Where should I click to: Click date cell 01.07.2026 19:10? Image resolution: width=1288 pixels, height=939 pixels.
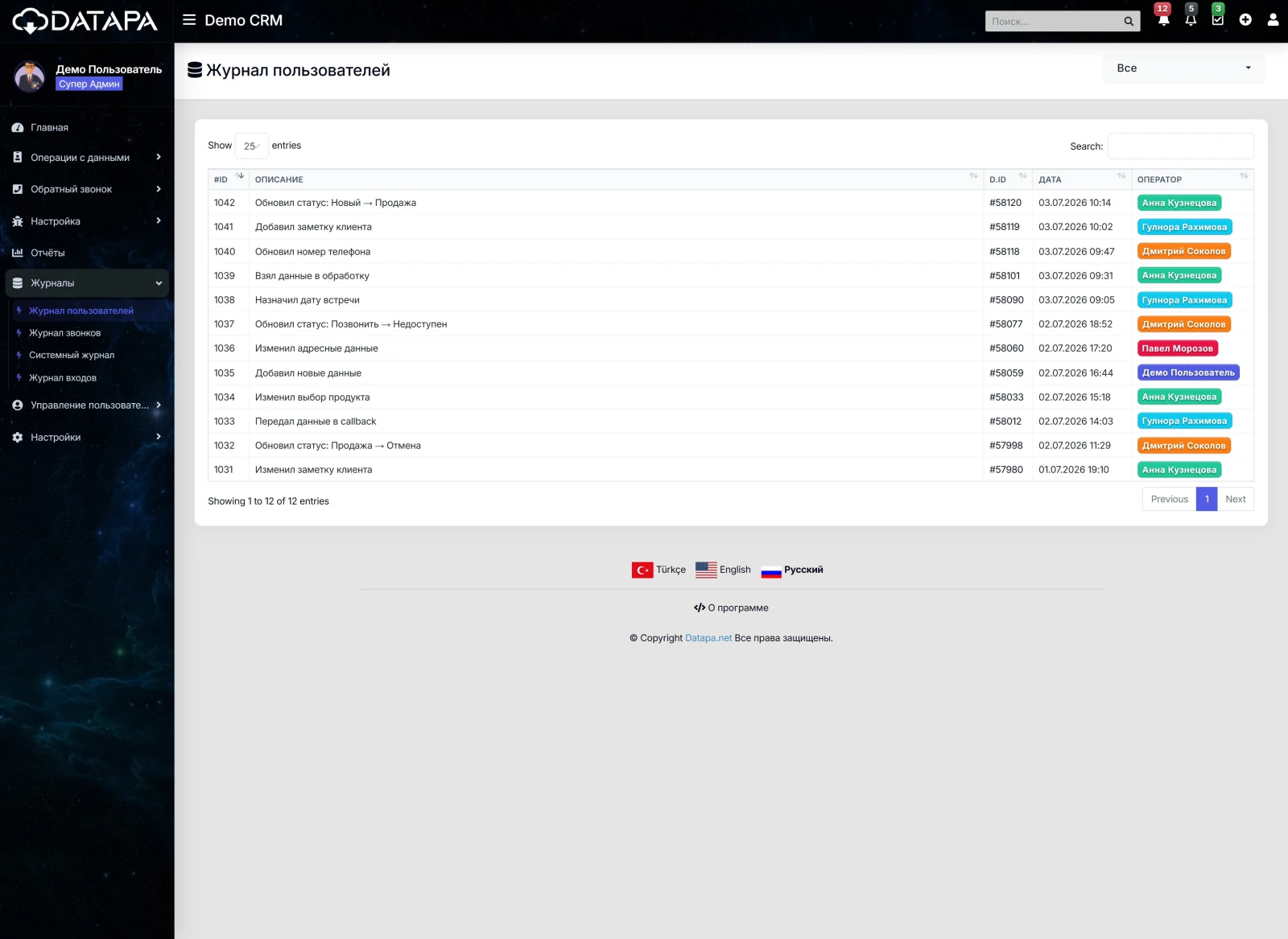click(x=1074, y=470)
